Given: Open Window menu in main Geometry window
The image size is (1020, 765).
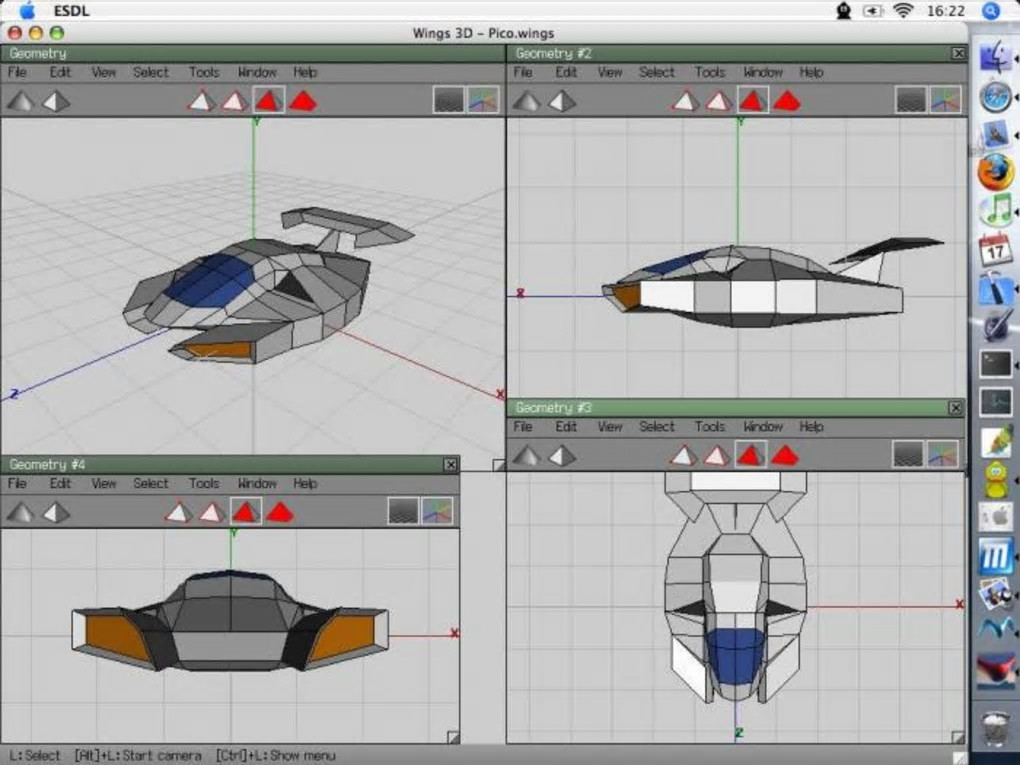Looking at the screenshot, I should click(257, 72).
